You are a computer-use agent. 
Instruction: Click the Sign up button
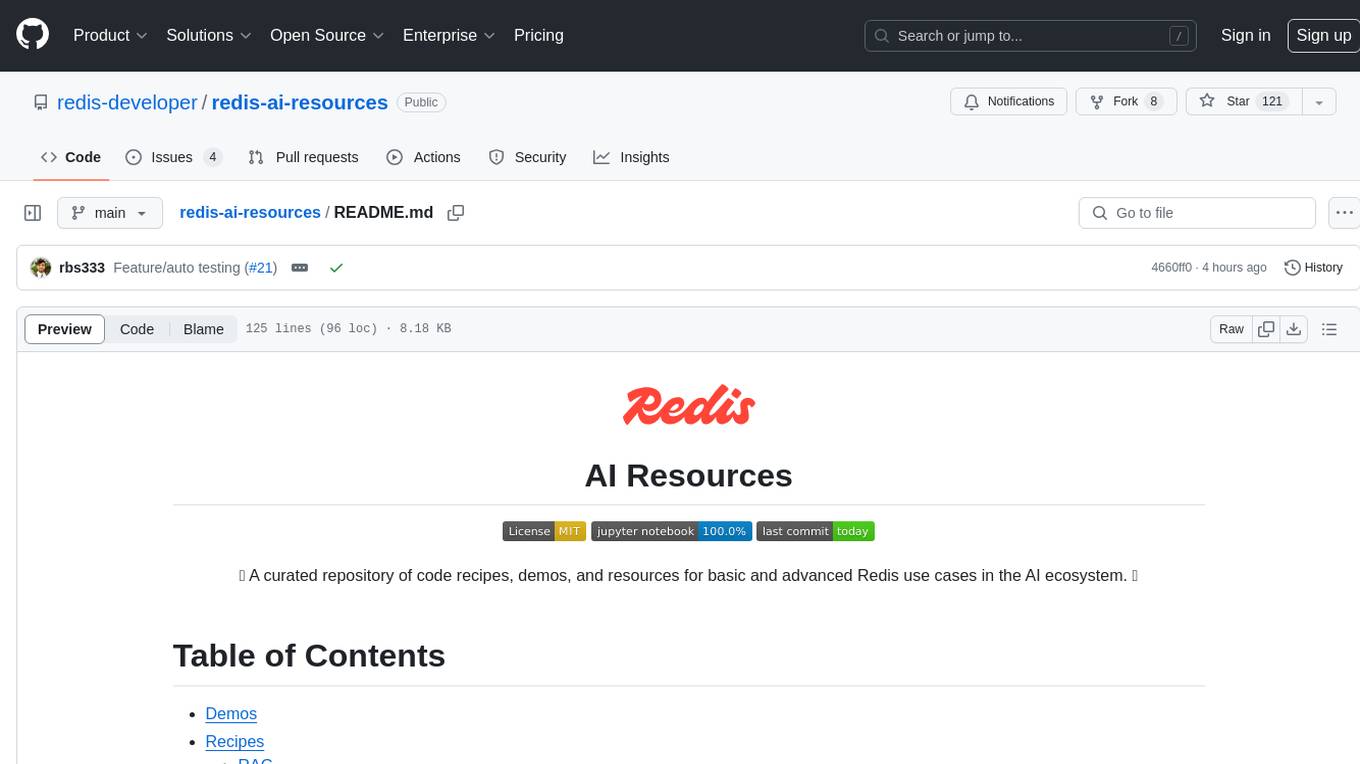coord(1323,35)
